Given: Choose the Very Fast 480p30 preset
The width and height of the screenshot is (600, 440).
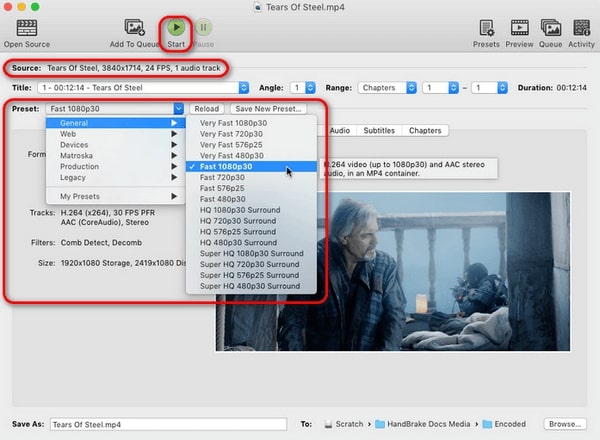Looking at the screenshot, I should point(251,155).
